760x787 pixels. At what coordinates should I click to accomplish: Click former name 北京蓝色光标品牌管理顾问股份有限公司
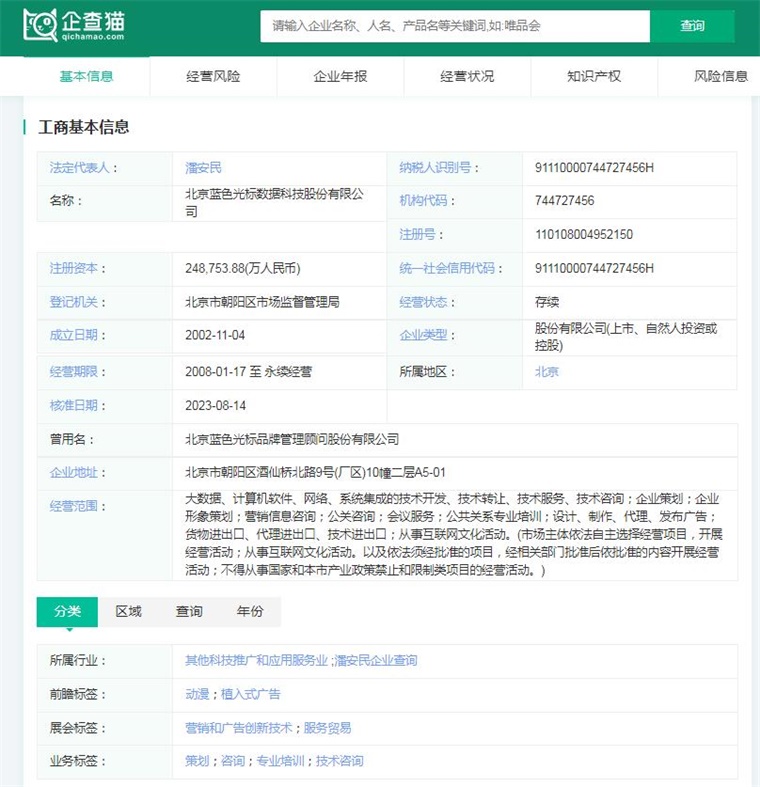point(292,439)
